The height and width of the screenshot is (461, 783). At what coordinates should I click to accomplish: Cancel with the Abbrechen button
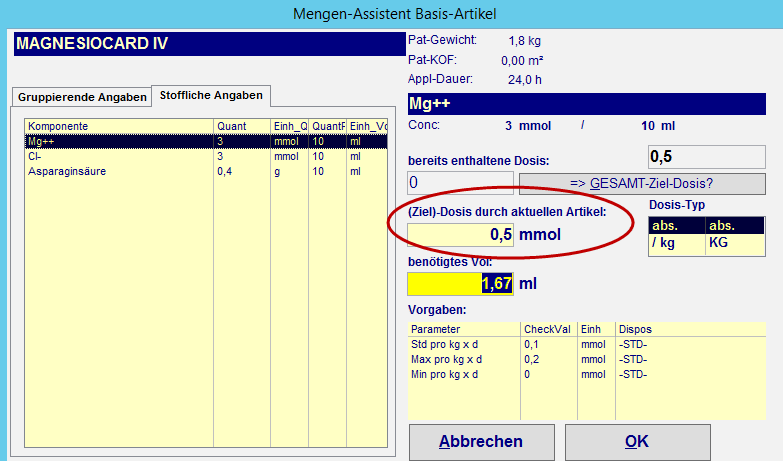click(x=481, y=442)
